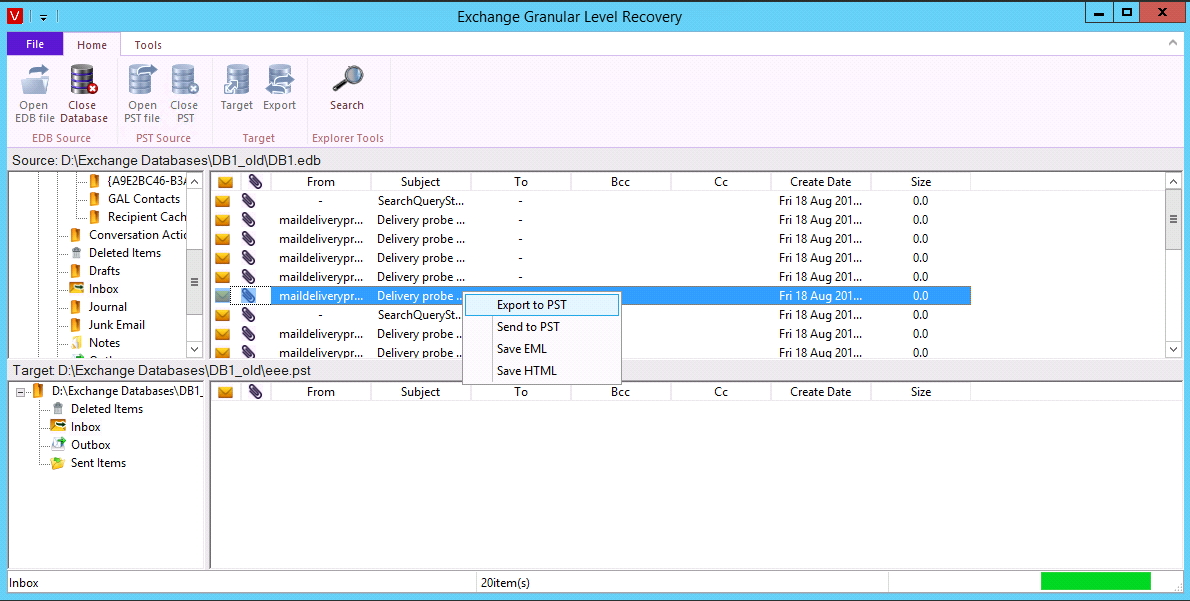Select Inbox in target PST tree
The width and height of the screenshot is (1190, 601).
[85, 427]
